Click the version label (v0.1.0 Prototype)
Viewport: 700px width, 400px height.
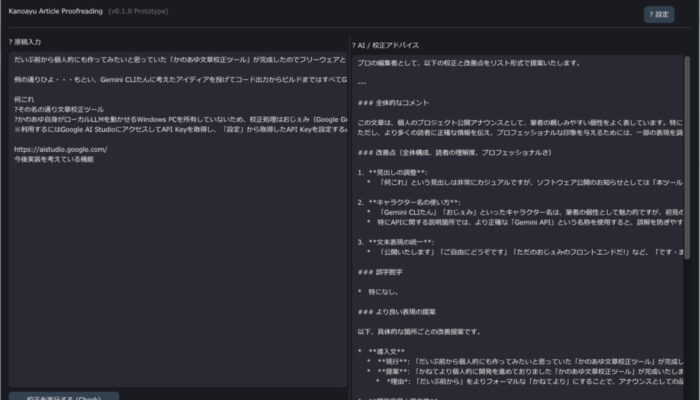tap(138, 11)
